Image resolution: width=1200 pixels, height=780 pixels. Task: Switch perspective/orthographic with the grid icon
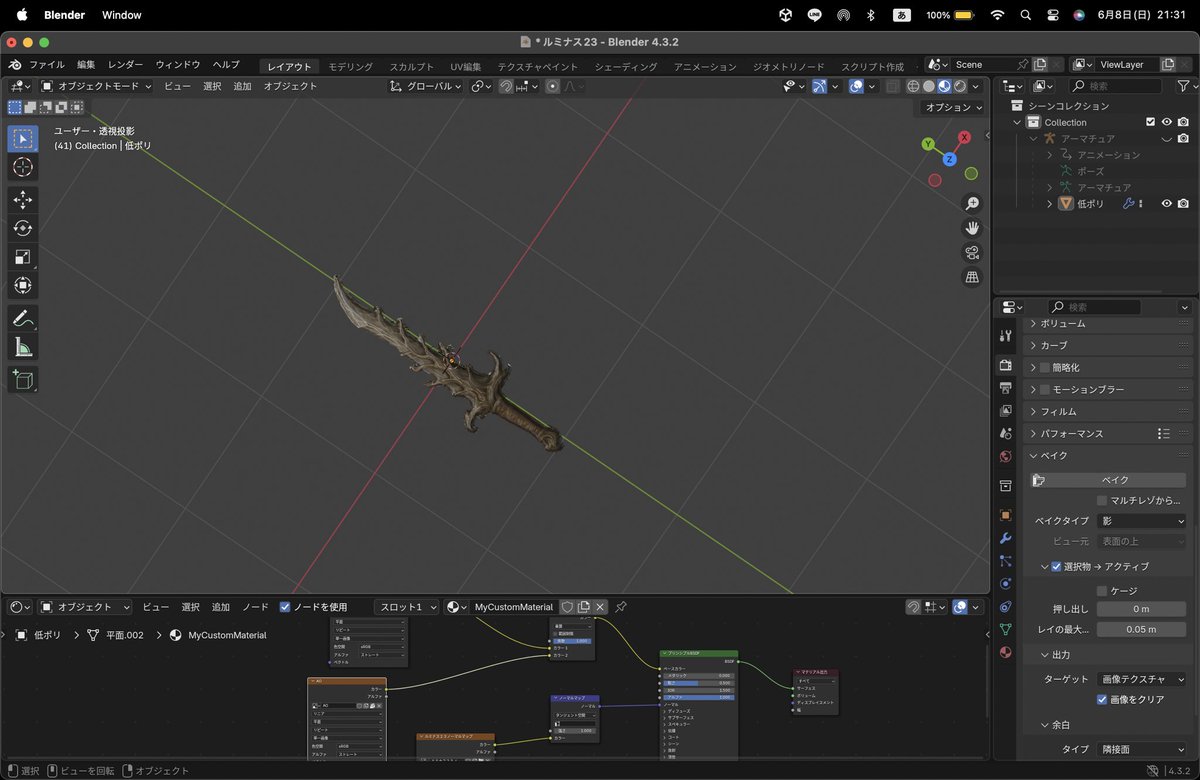point(972,277)
